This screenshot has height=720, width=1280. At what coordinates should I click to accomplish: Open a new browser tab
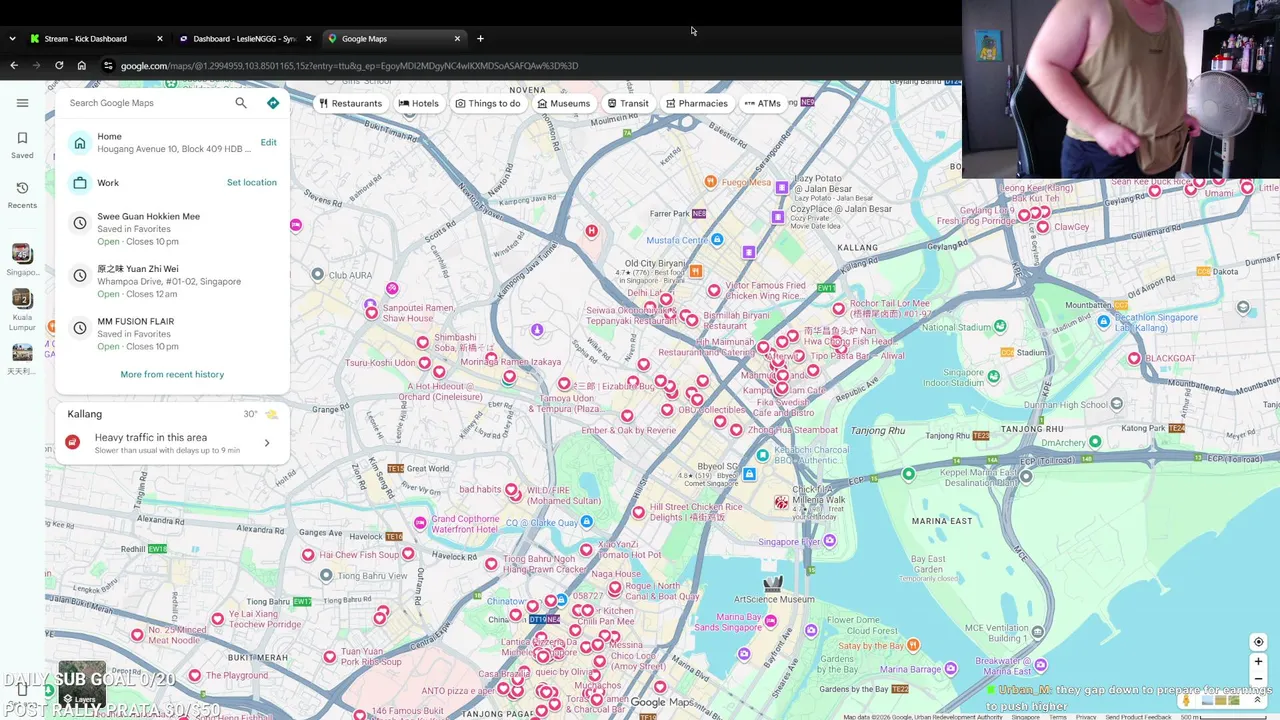480,39
